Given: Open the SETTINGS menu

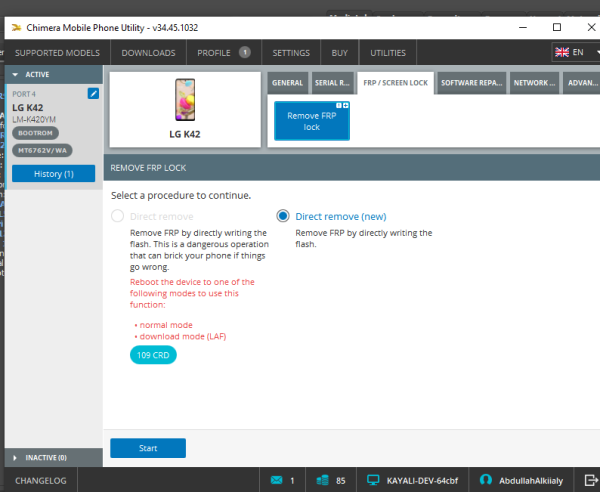Looking at the screenshot, I should pyautogui.click(x=291, y=53).
